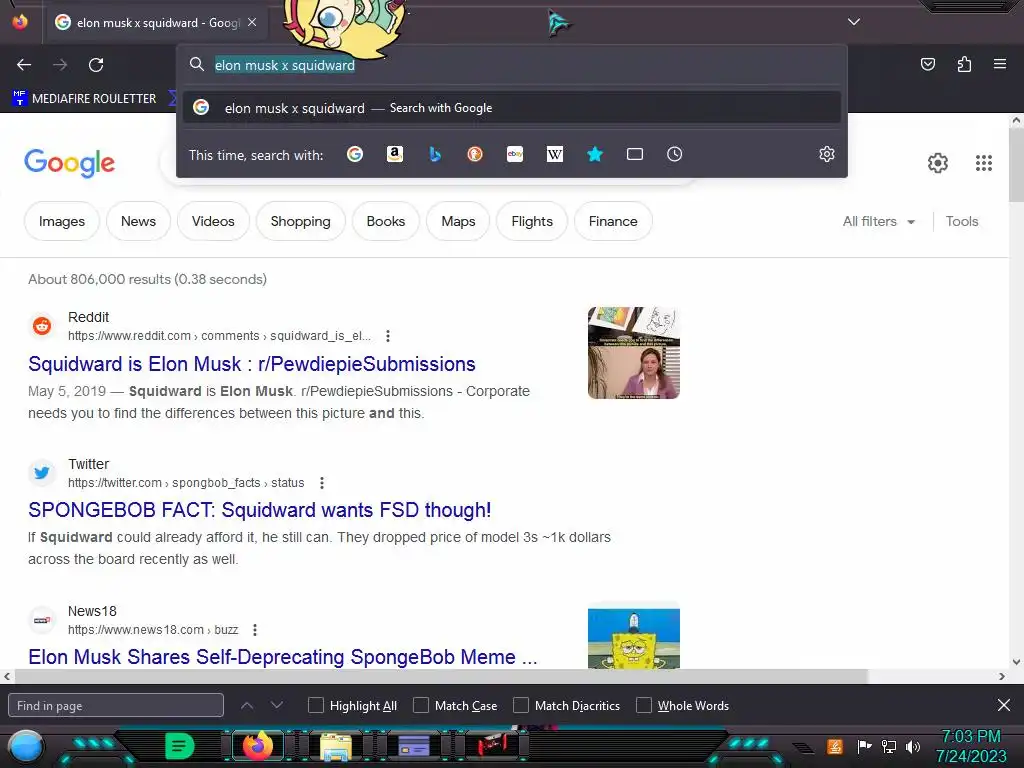Open SPONGEBOB FACT Twitter result link

click(260, 510)
